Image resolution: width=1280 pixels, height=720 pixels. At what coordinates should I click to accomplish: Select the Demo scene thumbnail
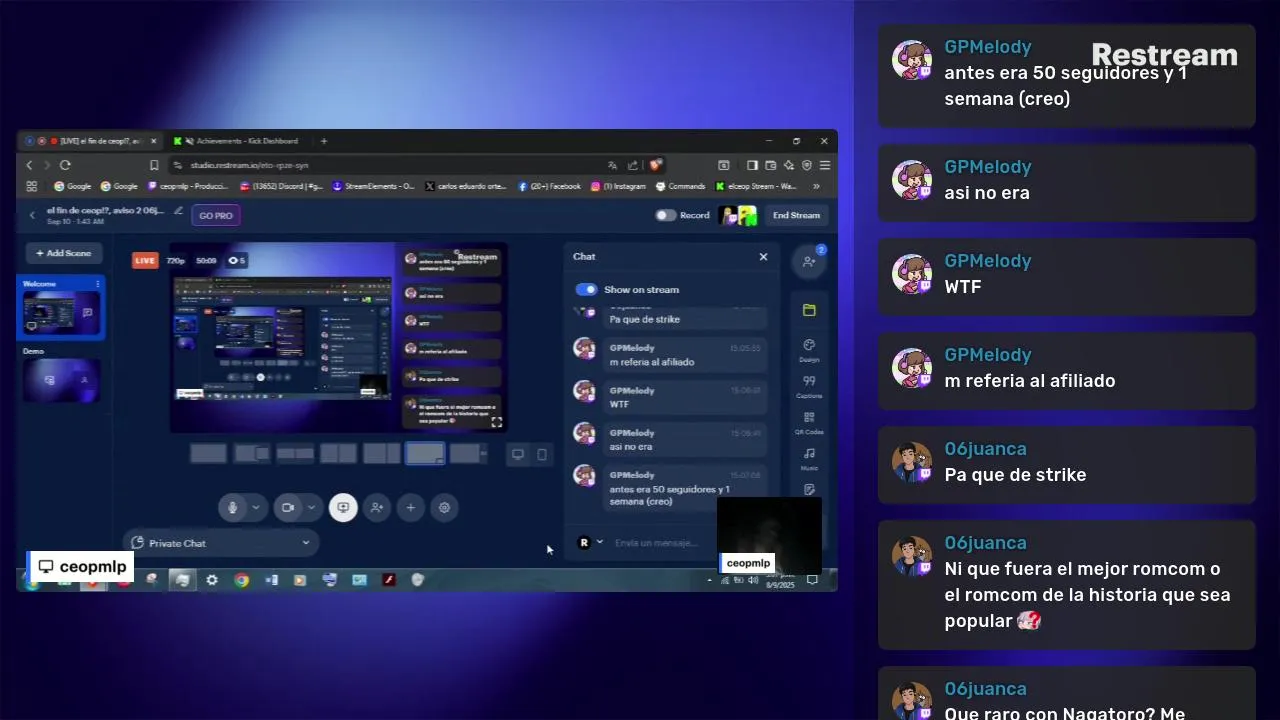62,381
